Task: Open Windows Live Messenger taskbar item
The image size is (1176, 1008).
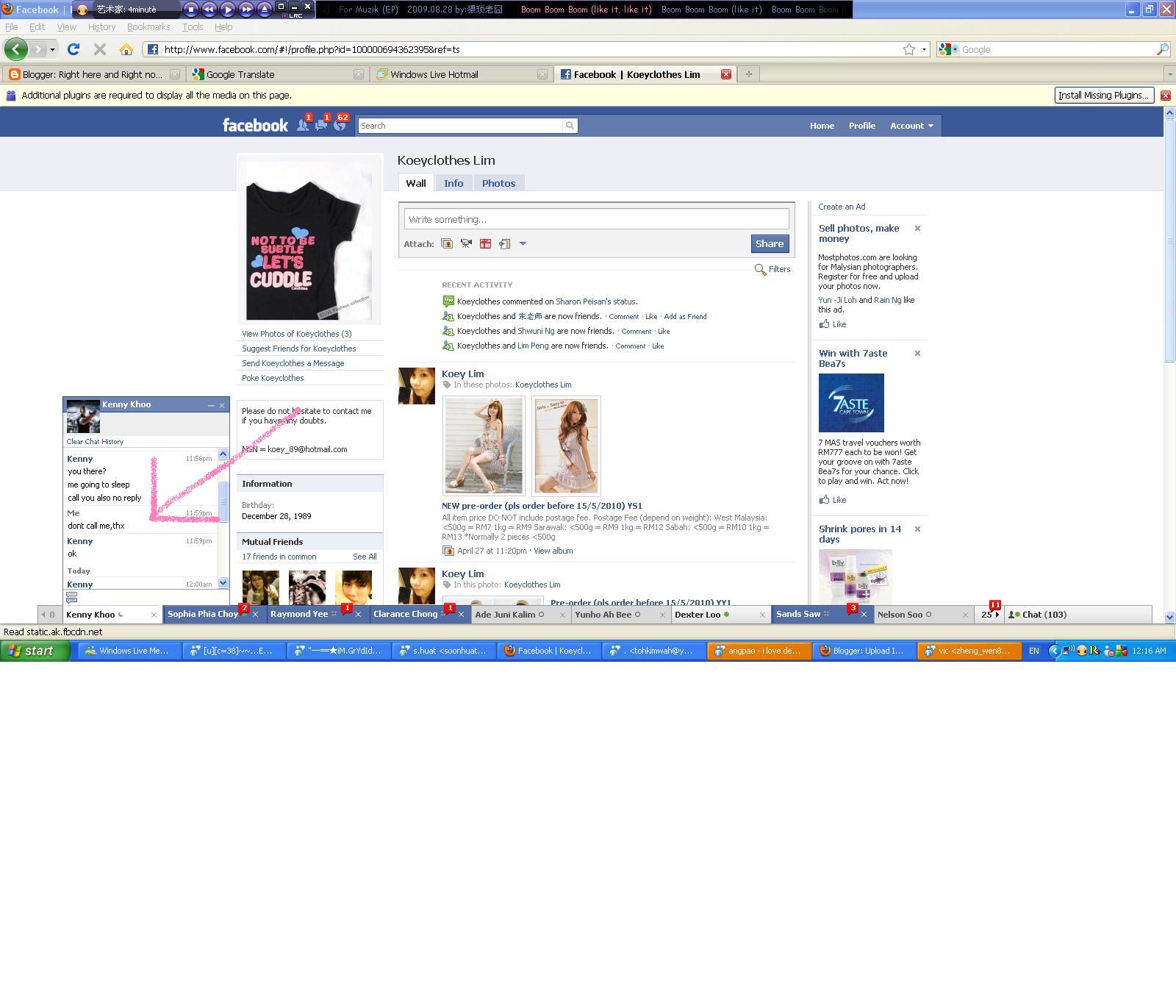Action: coord(129,651)
